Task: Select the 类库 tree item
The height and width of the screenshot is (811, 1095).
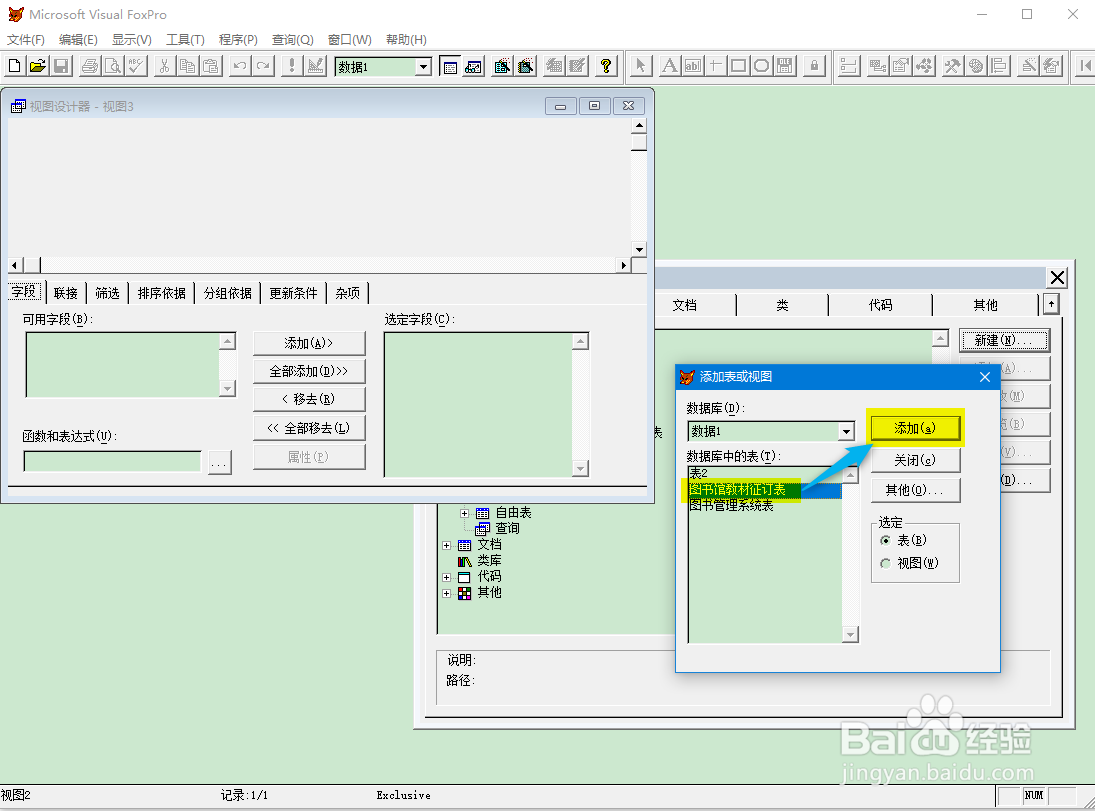Action: 489,561
